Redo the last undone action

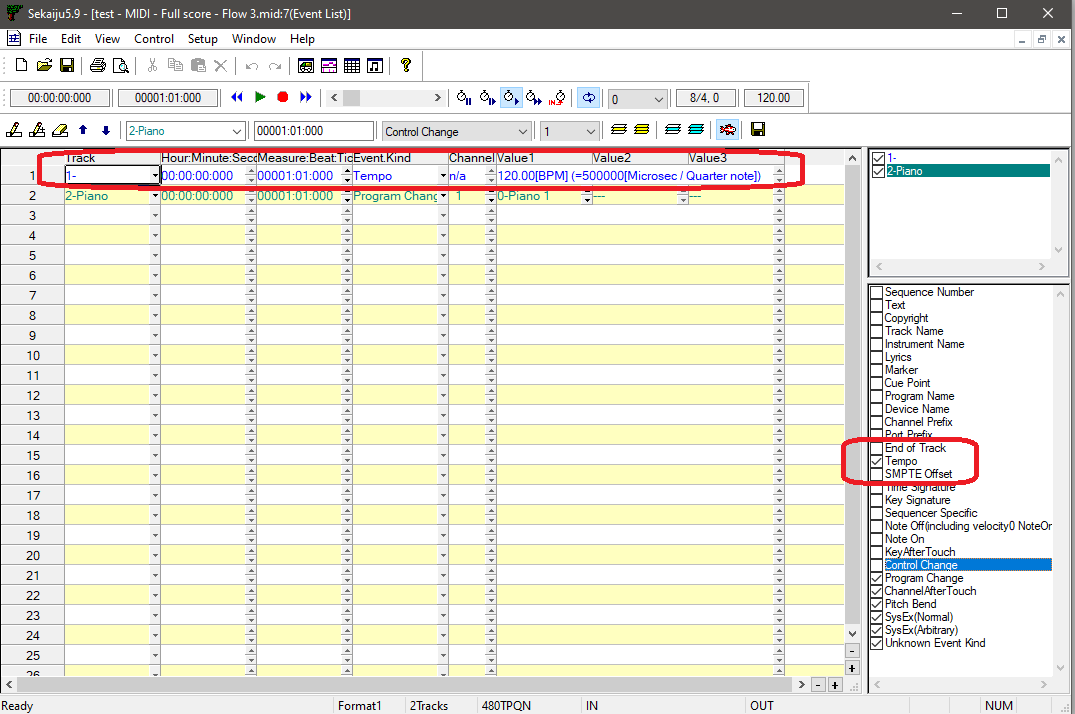coord(274,66)
